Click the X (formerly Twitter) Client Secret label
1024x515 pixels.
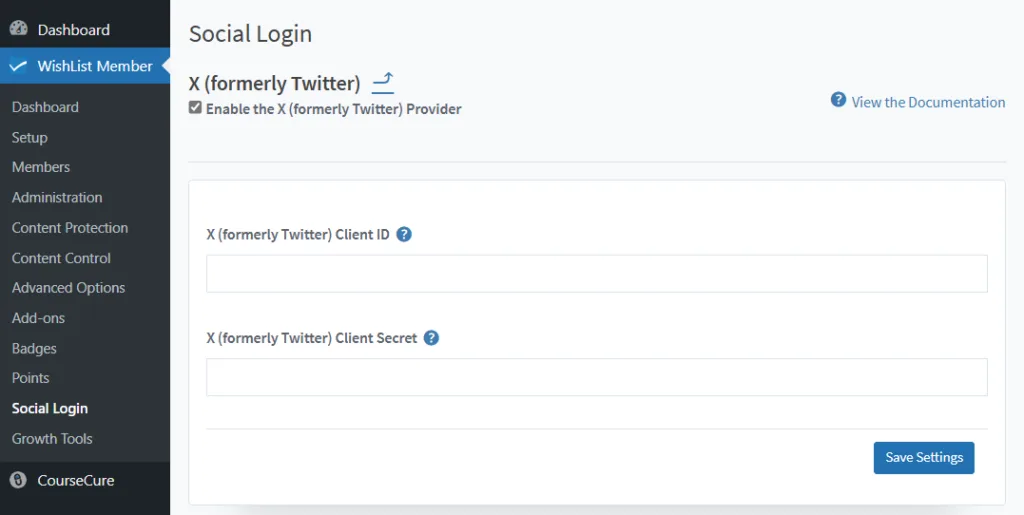pyautogui.click(x=312, y=338)
